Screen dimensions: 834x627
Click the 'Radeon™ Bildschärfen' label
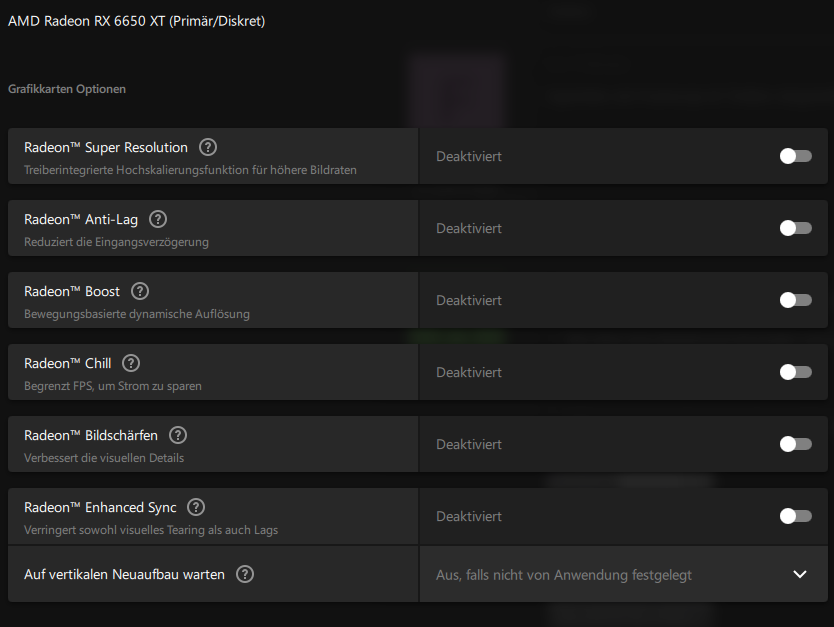[91, 436]
